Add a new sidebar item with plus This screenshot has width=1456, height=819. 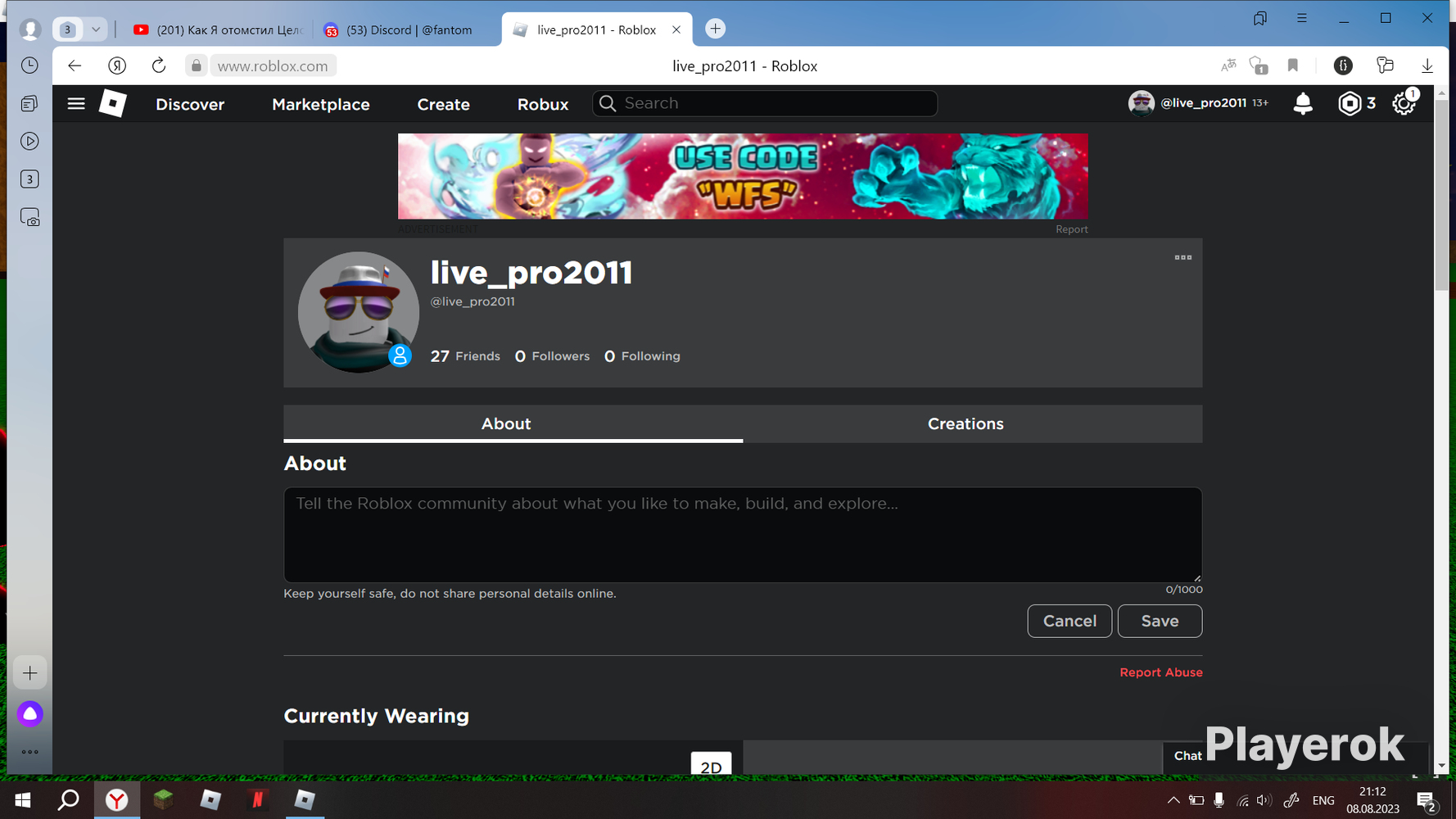coord(29,673)
